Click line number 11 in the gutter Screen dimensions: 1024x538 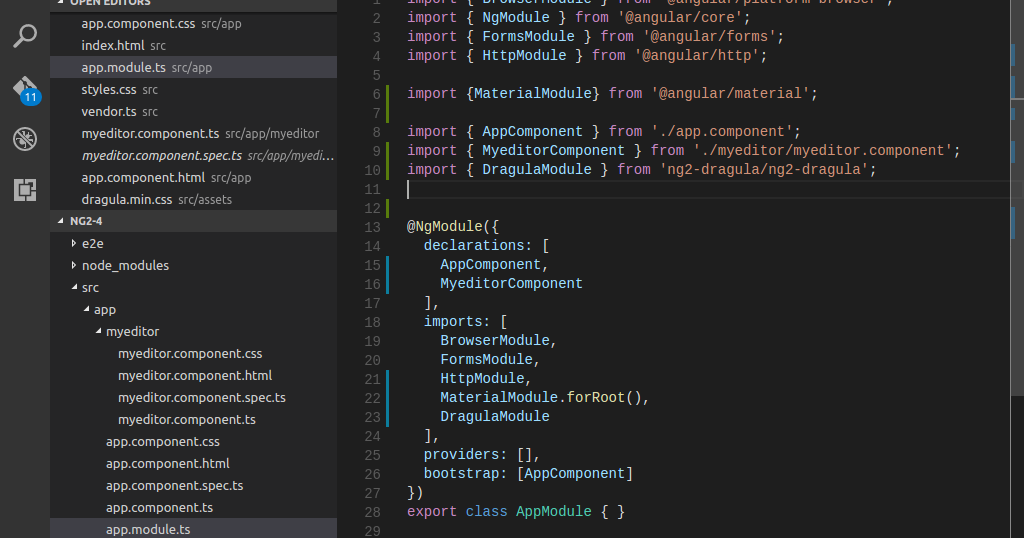point(372,189)
